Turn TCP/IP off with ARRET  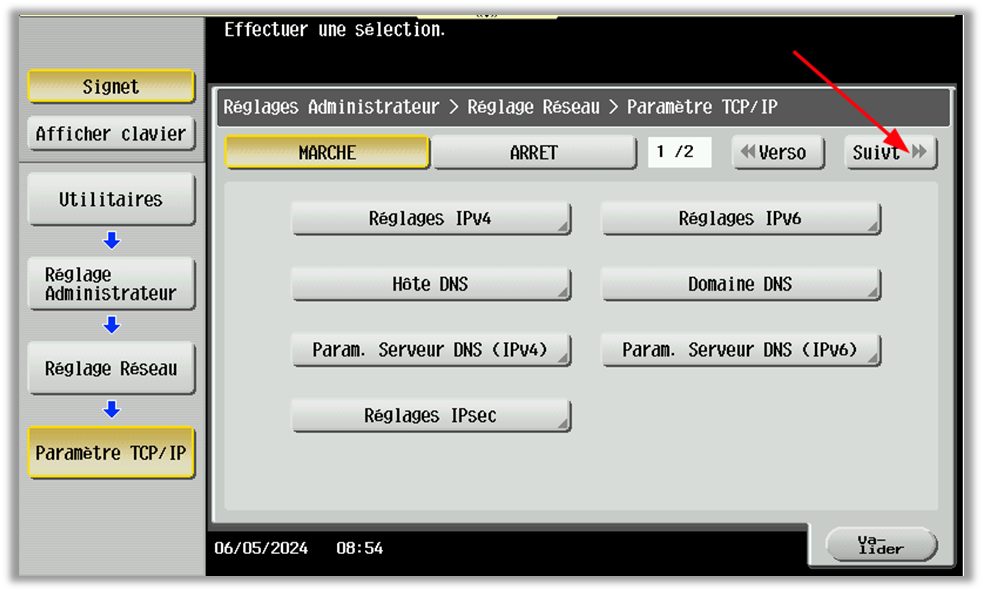point(534,152)
